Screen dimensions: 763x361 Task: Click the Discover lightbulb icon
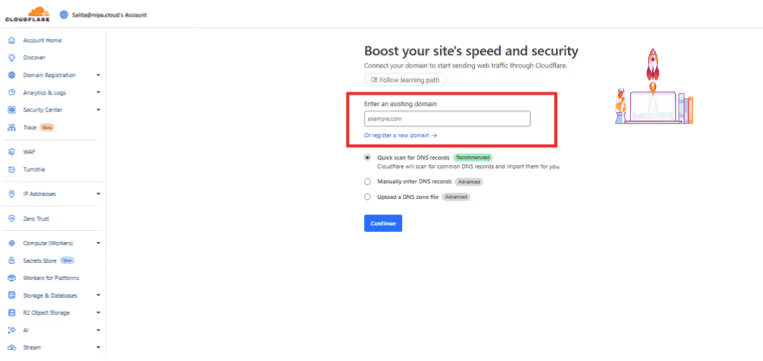12,58
